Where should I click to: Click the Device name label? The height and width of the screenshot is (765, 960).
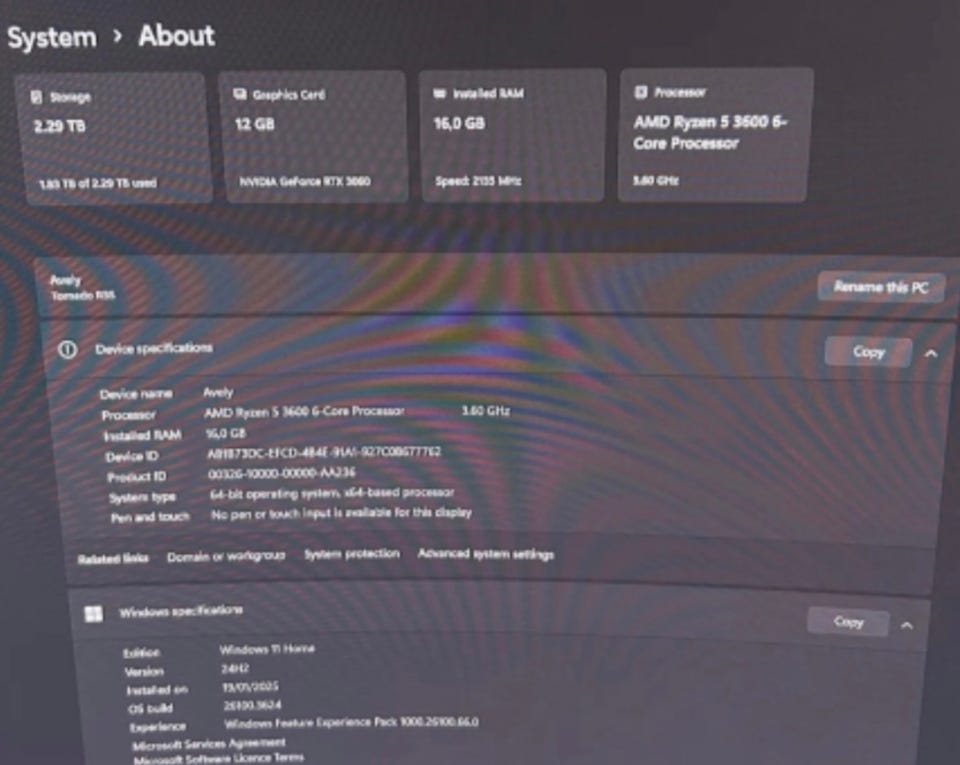pos(136,394)
